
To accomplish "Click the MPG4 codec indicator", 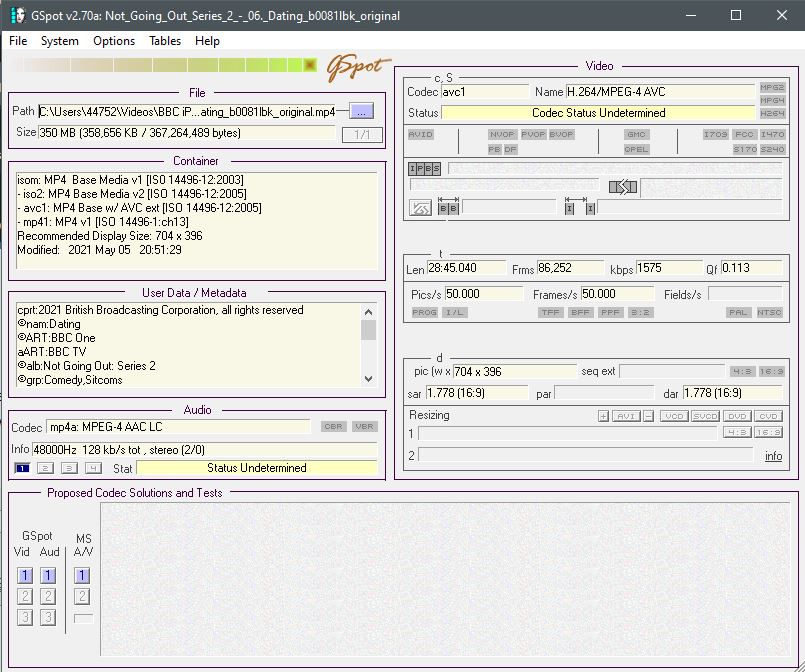I will [772, 100].
